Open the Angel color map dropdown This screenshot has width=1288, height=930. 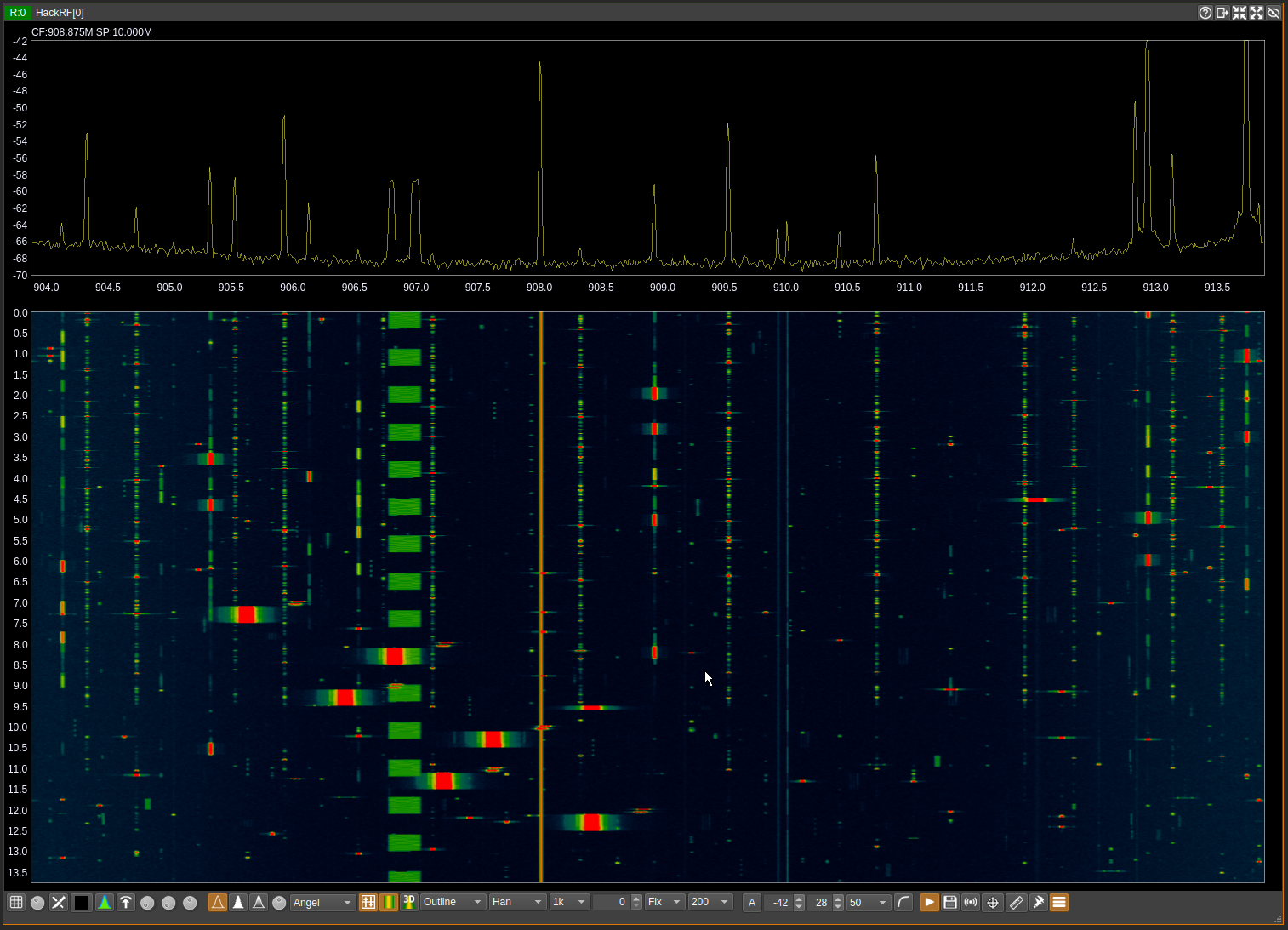coord(322,902)
